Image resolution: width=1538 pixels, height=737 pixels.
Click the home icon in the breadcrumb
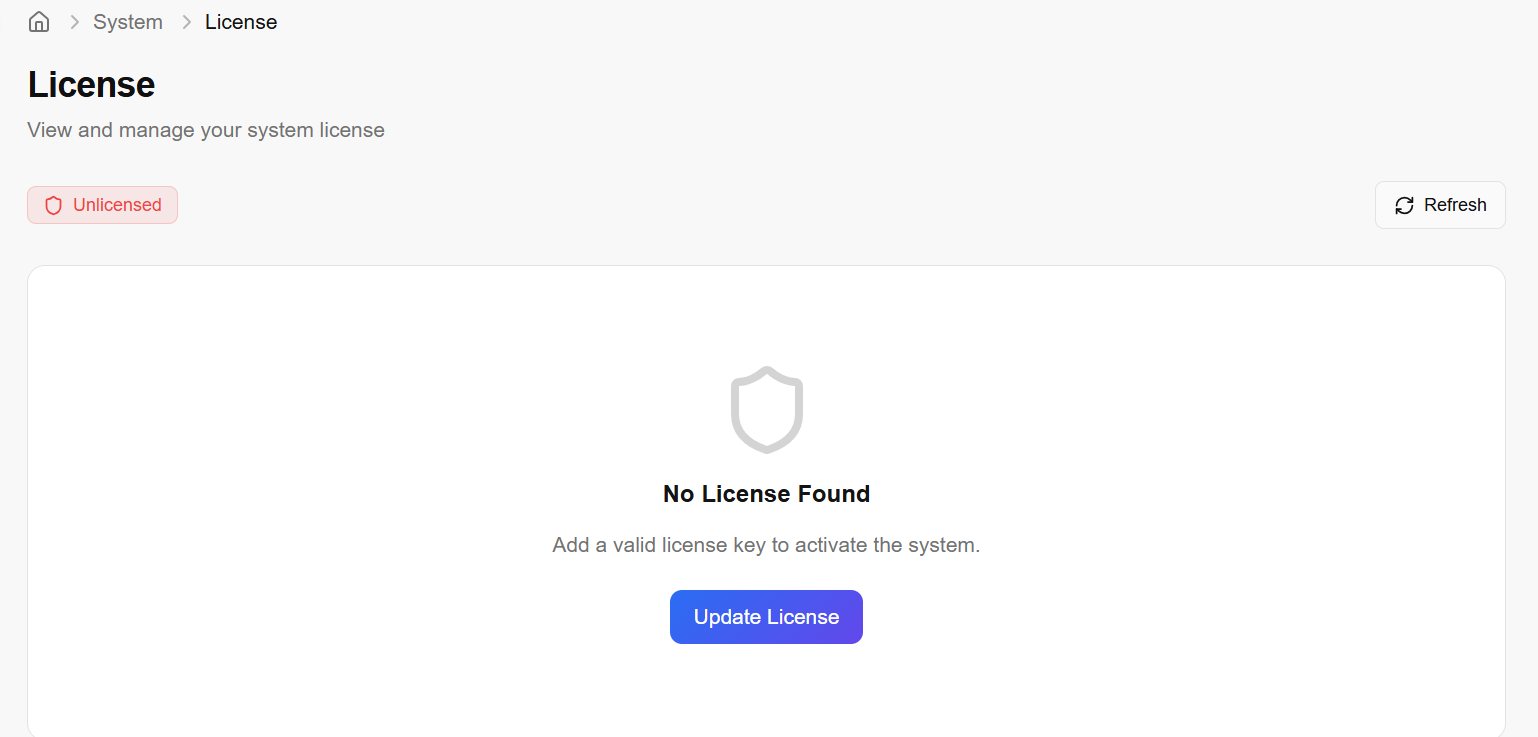[39, 22]
